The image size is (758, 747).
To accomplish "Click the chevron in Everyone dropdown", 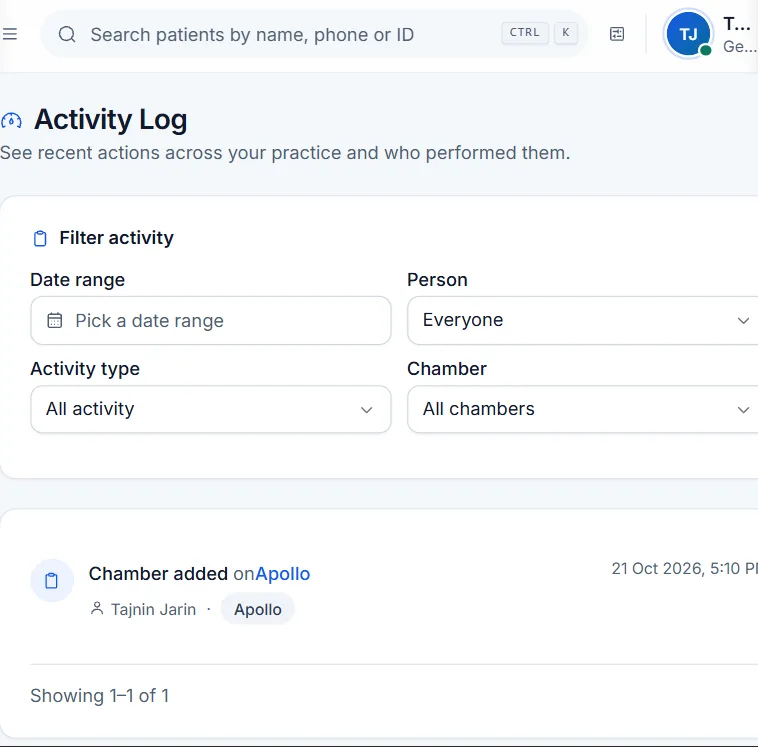I will point(743,321).
